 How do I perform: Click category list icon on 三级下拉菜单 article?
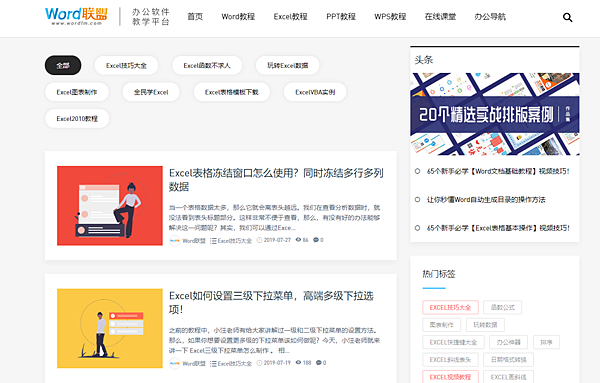[213, 363]
